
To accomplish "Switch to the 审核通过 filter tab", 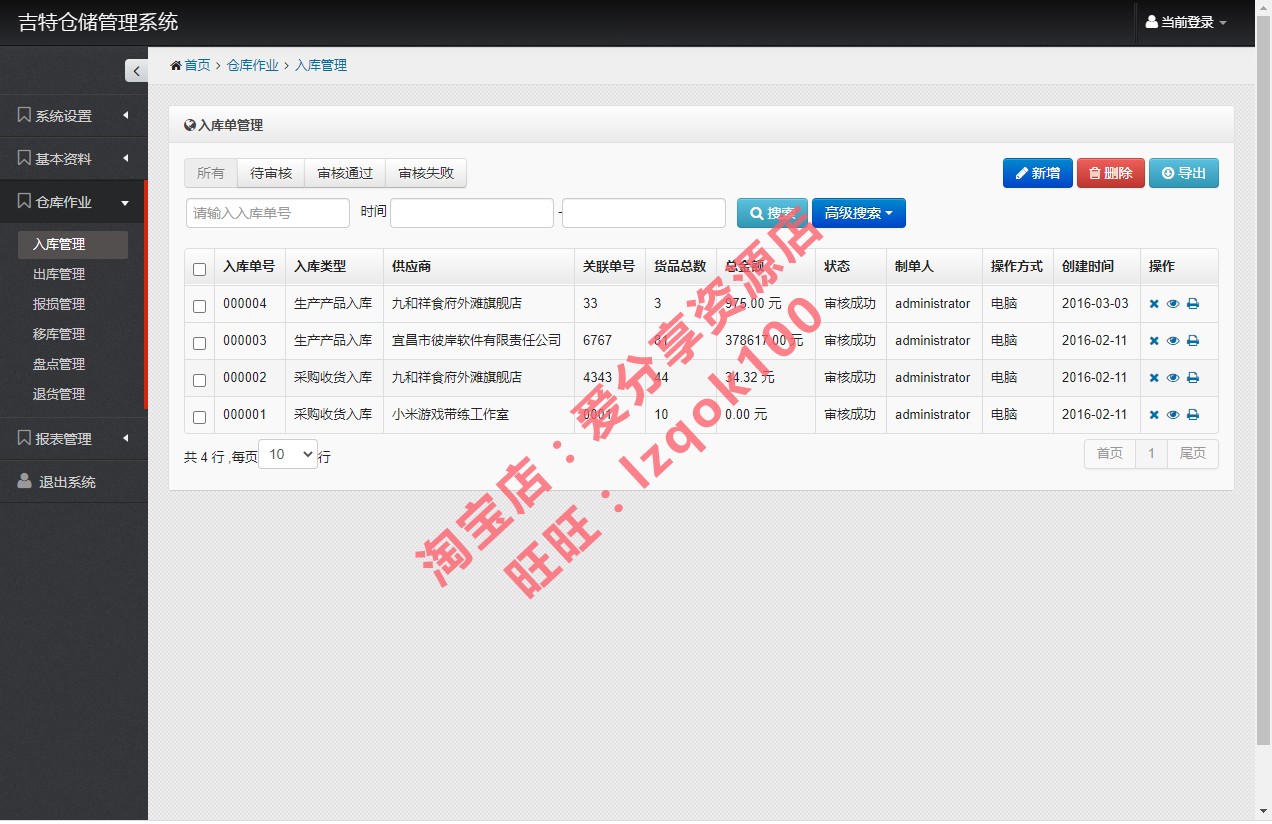I will point(345,173).
